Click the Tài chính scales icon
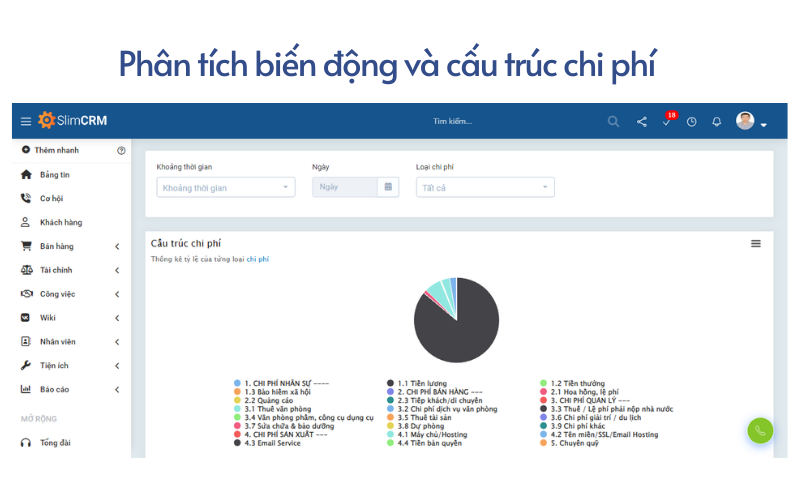The height and width of the screenshot is (500, 800). pyautogui.click(x=27, y=270)
